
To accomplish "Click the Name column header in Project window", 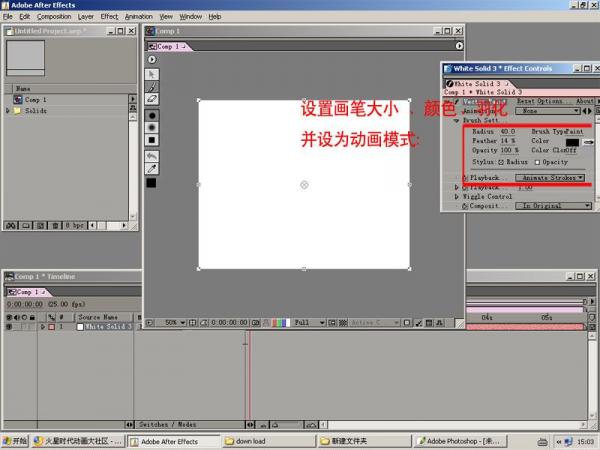I will (x=23, y=88).
